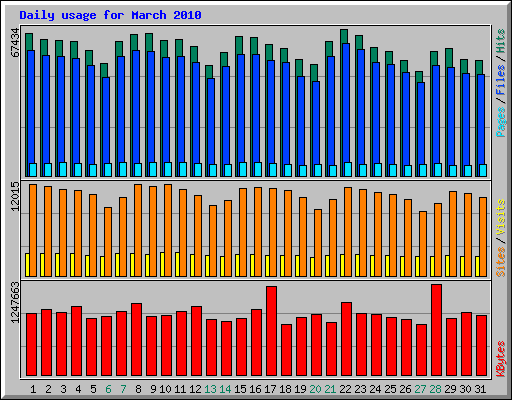Click day label 31 on x-axis

(480, 389)
